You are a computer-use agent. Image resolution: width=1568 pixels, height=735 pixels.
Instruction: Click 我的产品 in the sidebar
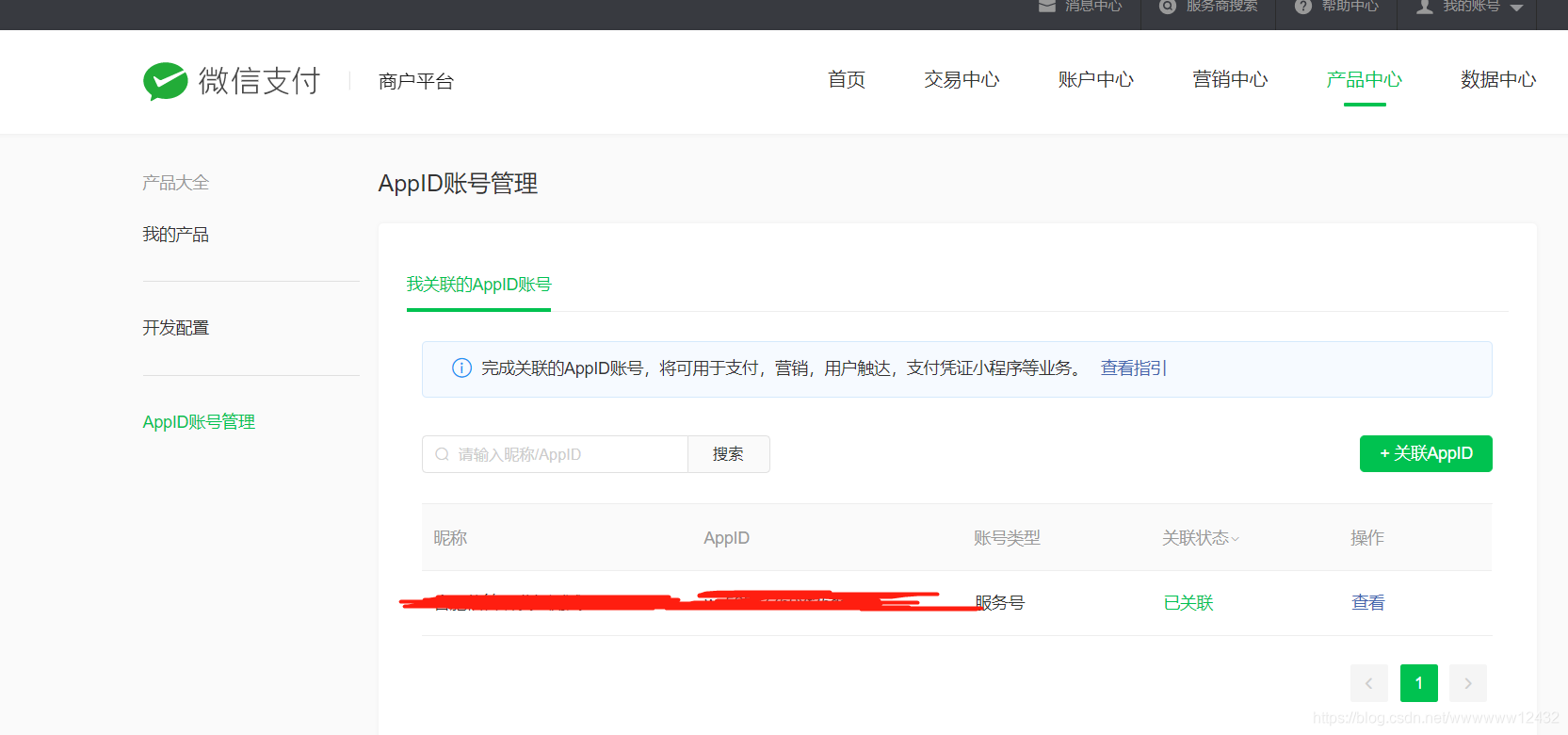[x=176, y=235]
